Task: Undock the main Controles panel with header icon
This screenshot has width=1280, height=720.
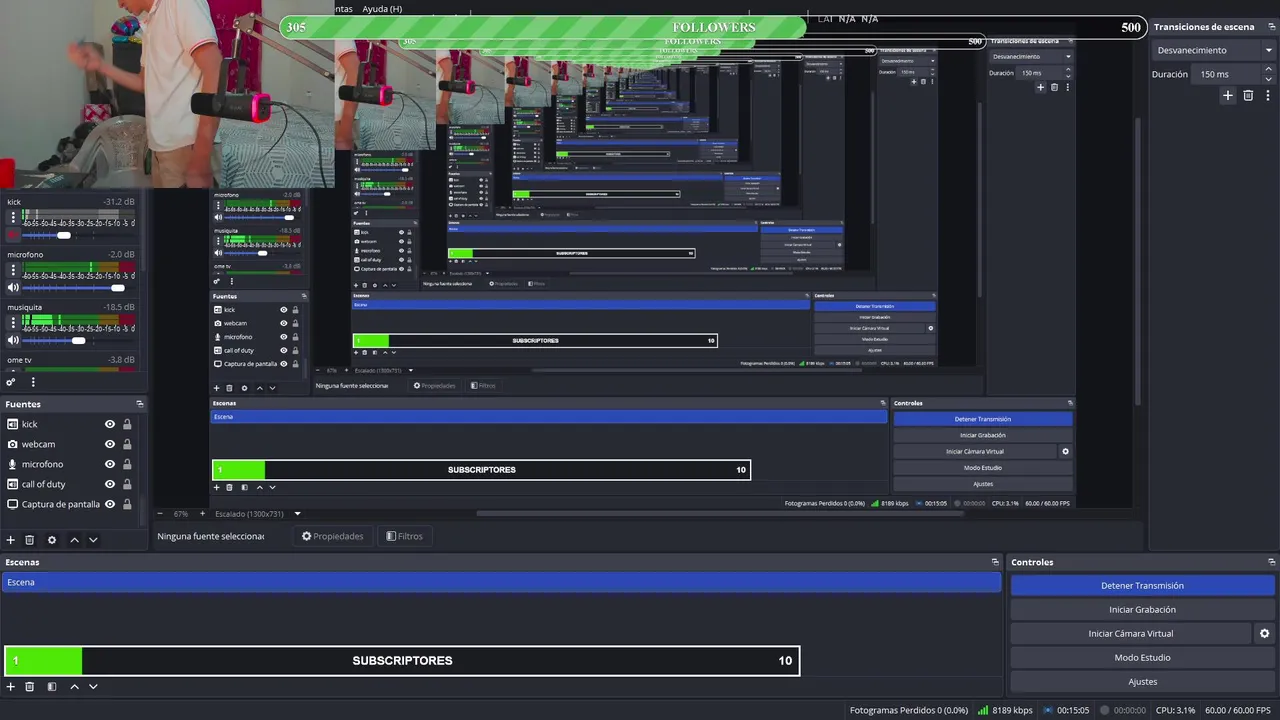Action: [x=1271, y=562]
